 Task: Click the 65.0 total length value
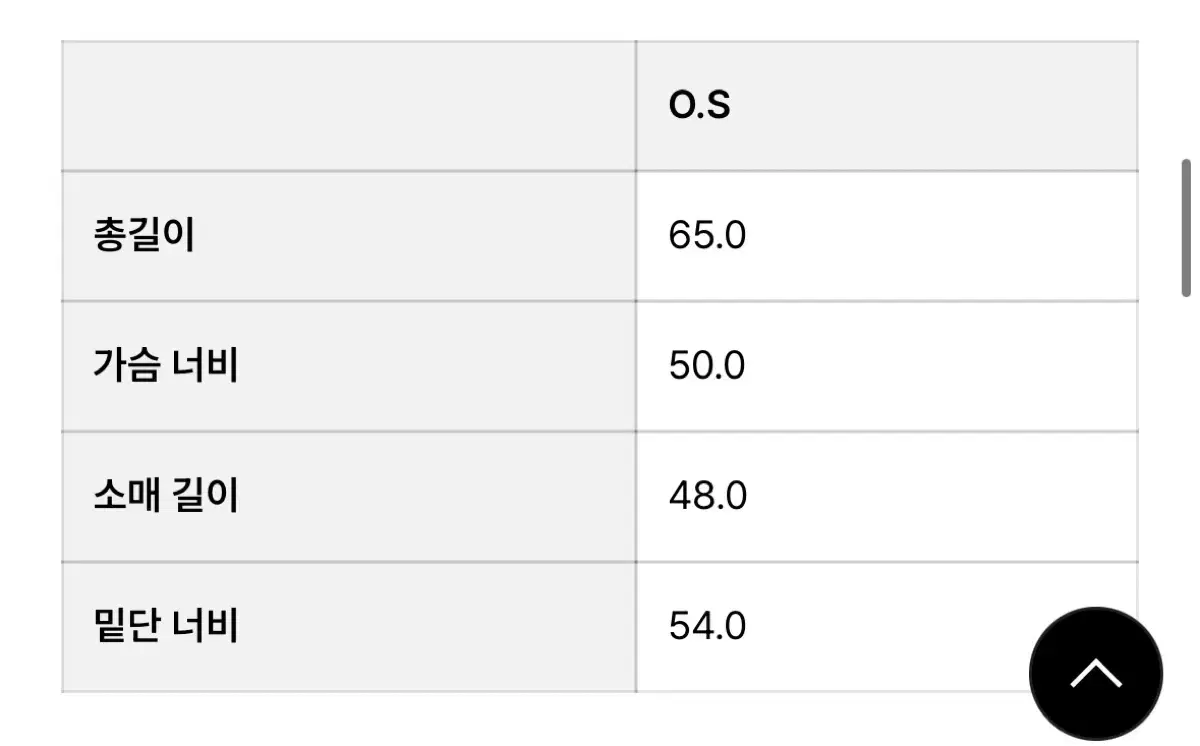(x=707, y=236)
